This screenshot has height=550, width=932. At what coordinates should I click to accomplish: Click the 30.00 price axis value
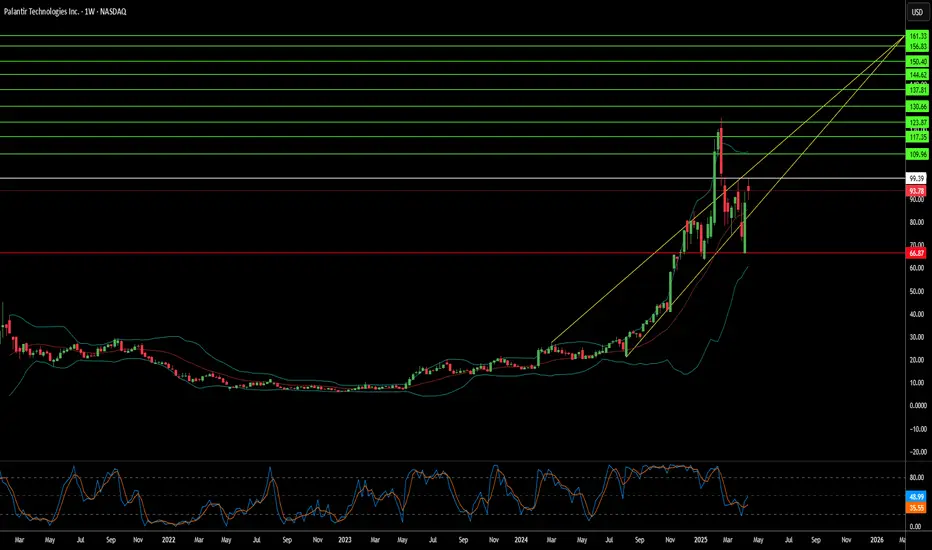point(917,337)
